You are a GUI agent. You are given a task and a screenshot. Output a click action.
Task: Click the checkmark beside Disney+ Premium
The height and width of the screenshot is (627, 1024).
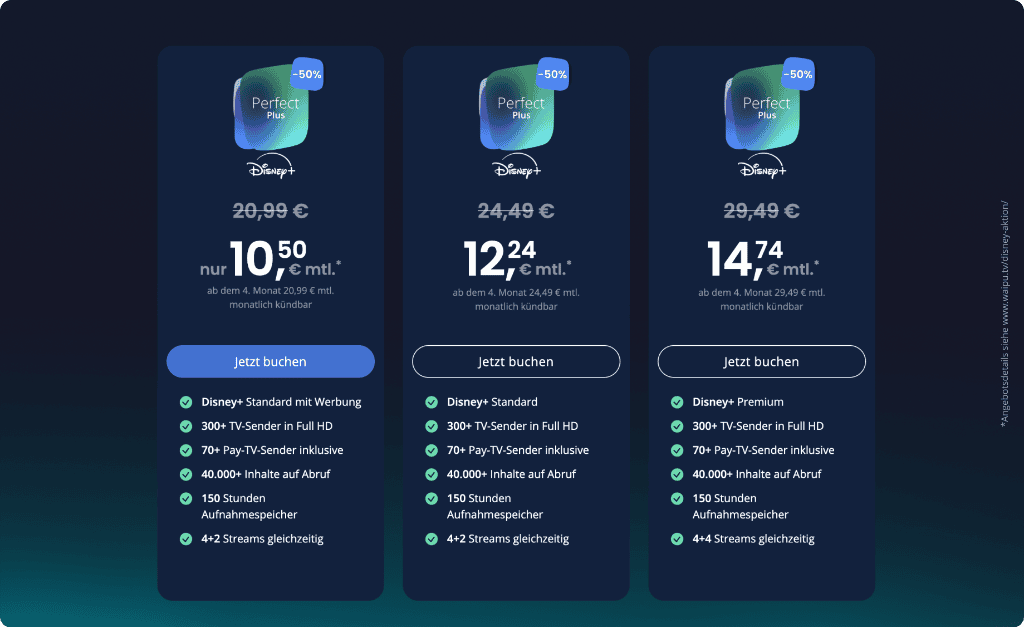click(x=677, y=402)
